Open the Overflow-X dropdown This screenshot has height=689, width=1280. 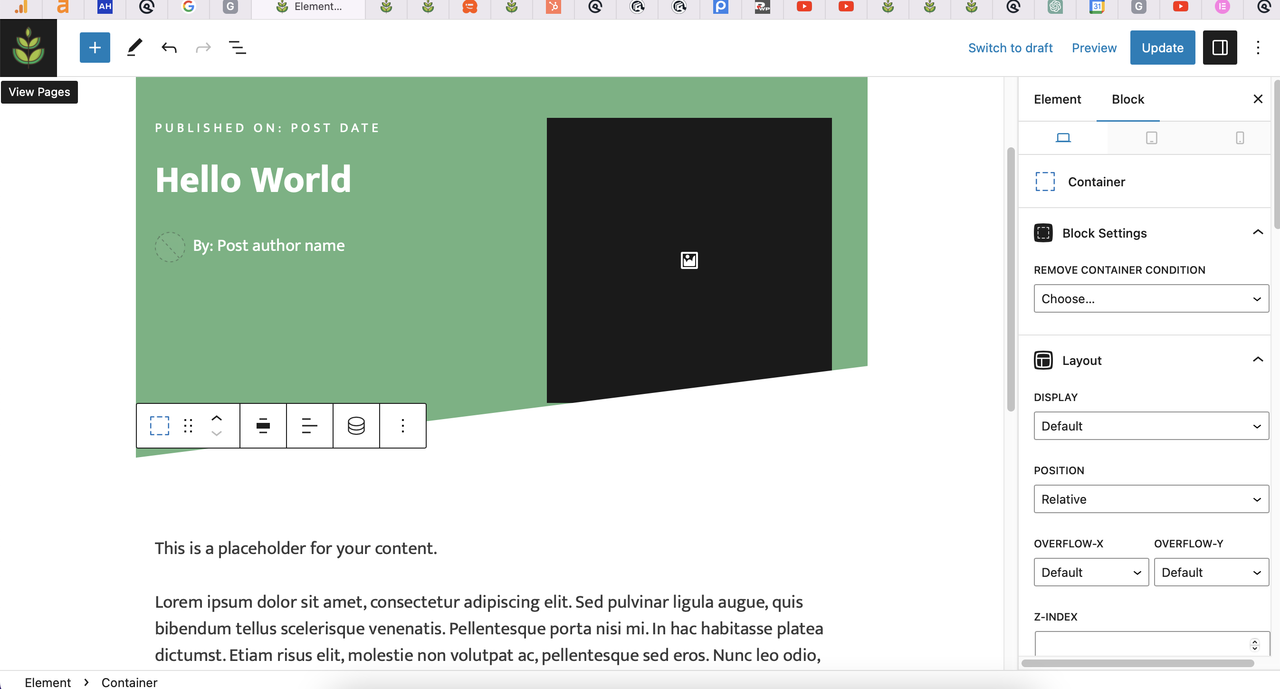[1091, 572]
